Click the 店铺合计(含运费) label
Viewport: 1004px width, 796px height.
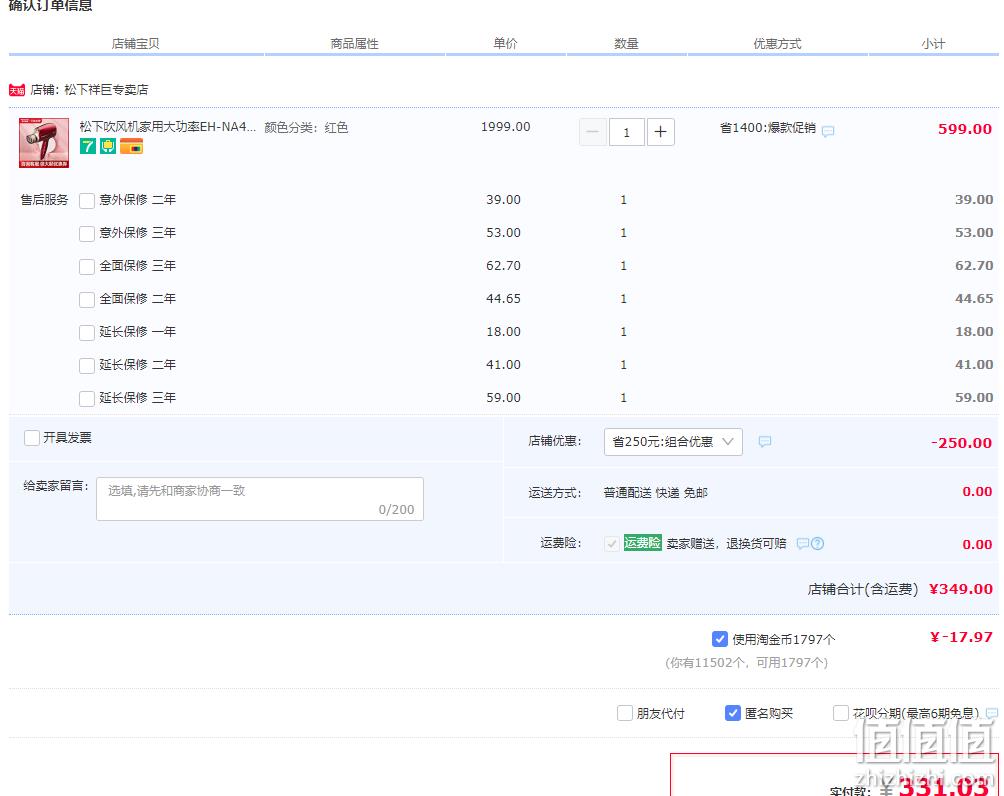pyautogui.click(x=863, y=589)
